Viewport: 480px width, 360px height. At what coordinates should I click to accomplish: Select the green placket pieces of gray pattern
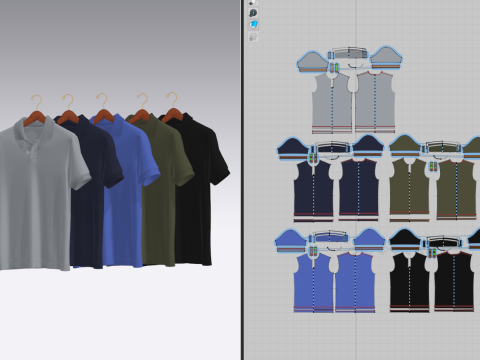click(x=334, y=68)
